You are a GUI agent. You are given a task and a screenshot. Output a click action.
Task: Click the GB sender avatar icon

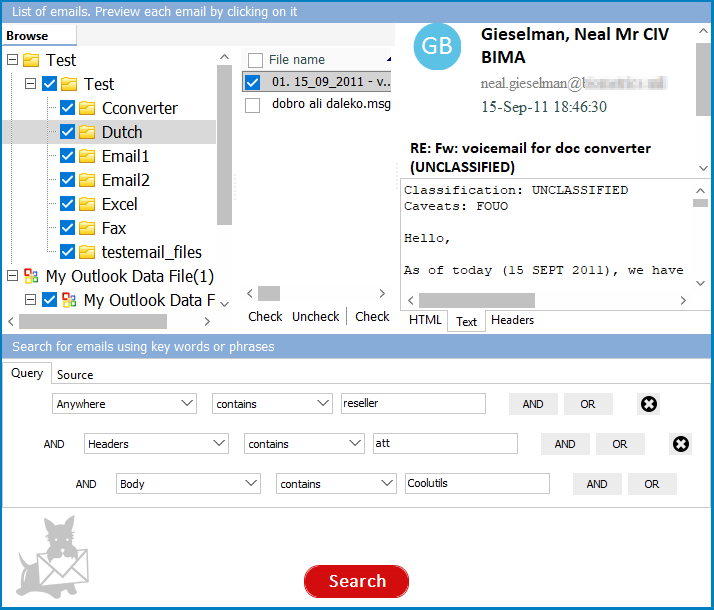tap(437, 46)
